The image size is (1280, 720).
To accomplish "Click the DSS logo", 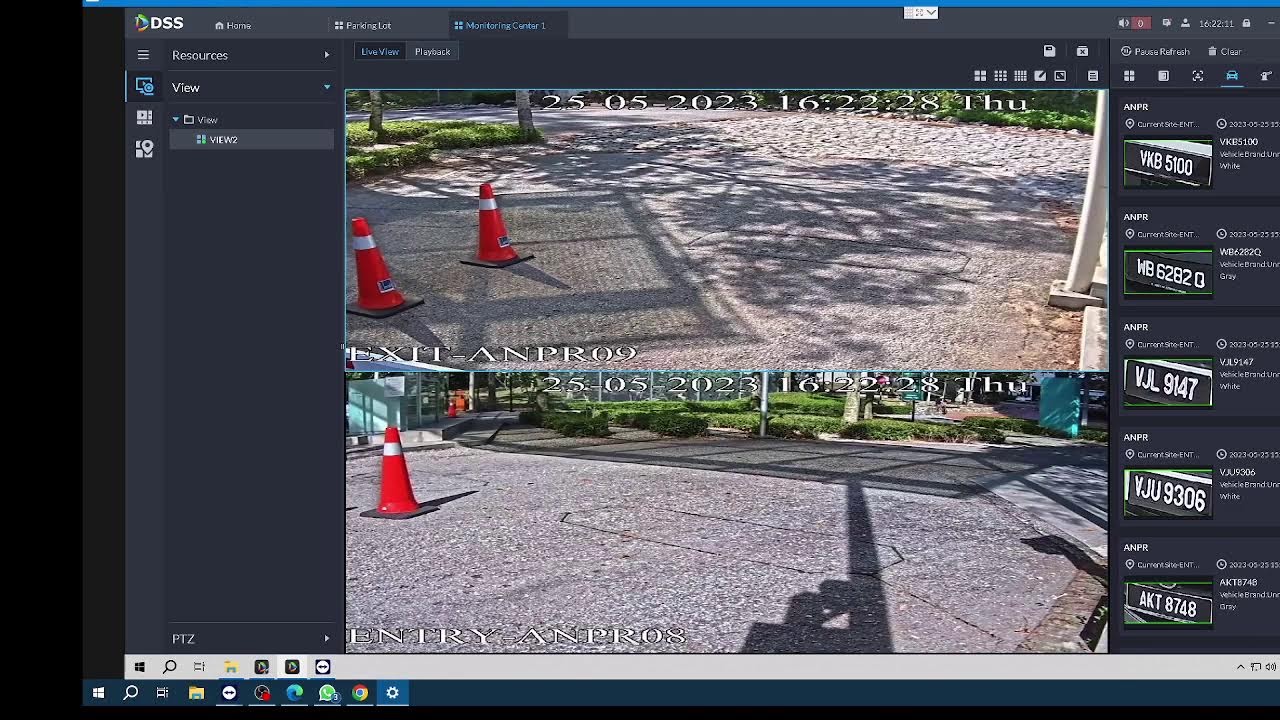I will (159, 23).
